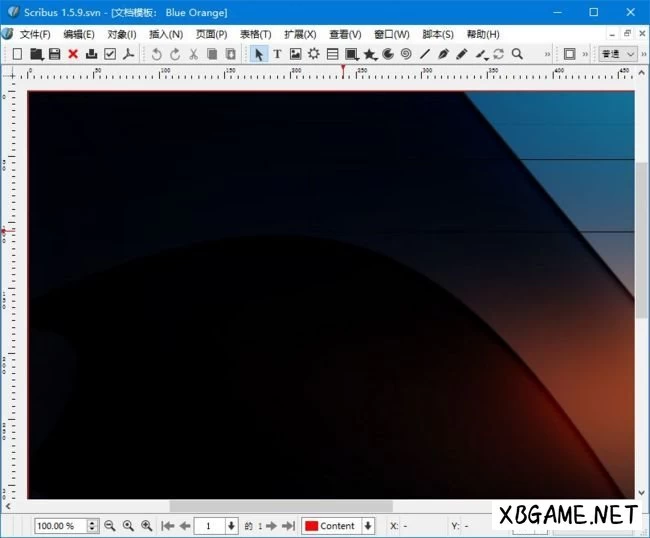Click the scroll left arrow

(8, 506)
